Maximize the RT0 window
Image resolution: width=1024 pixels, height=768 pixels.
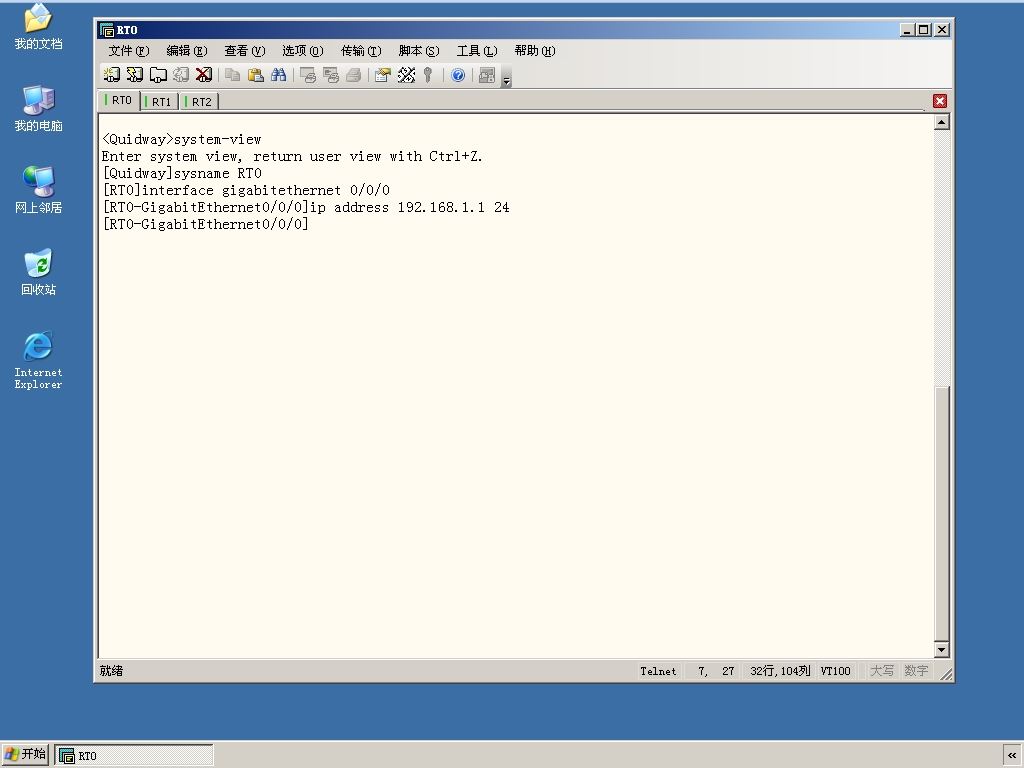tap(923, 30)
